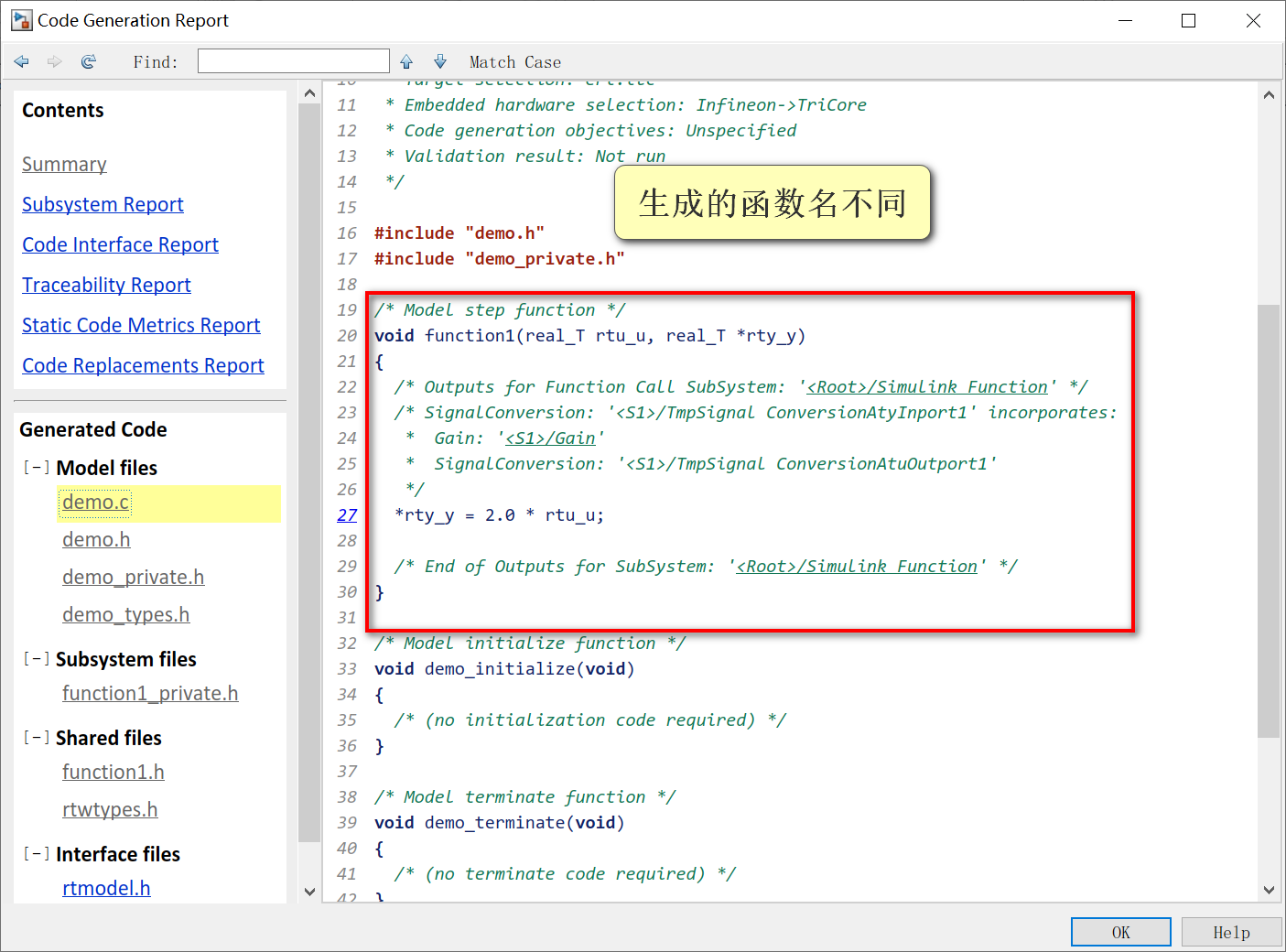The image size is (1286, 952).
Task: Collapse the Interface files section
Action: pyautogui.click(x=37, y=854)
